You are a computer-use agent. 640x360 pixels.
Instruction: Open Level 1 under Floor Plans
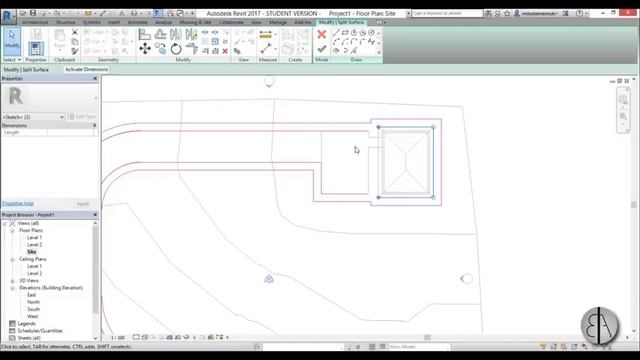pyautogui.click(x=34, y=238)
